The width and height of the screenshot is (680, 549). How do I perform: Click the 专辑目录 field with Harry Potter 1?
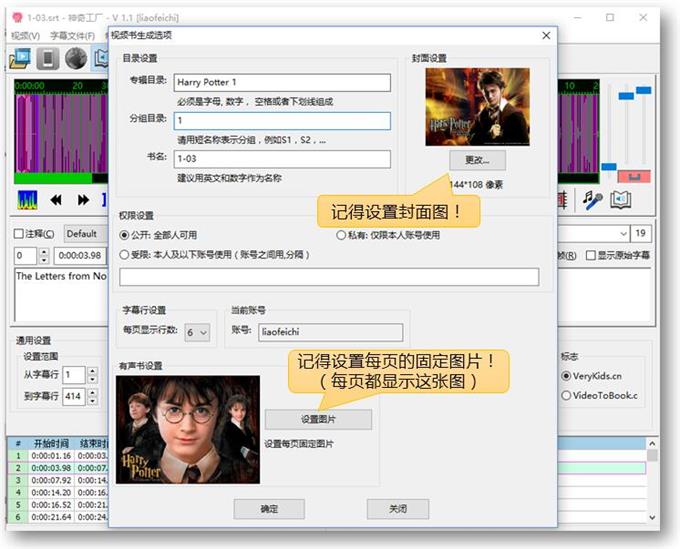click(x=282, y=82)
